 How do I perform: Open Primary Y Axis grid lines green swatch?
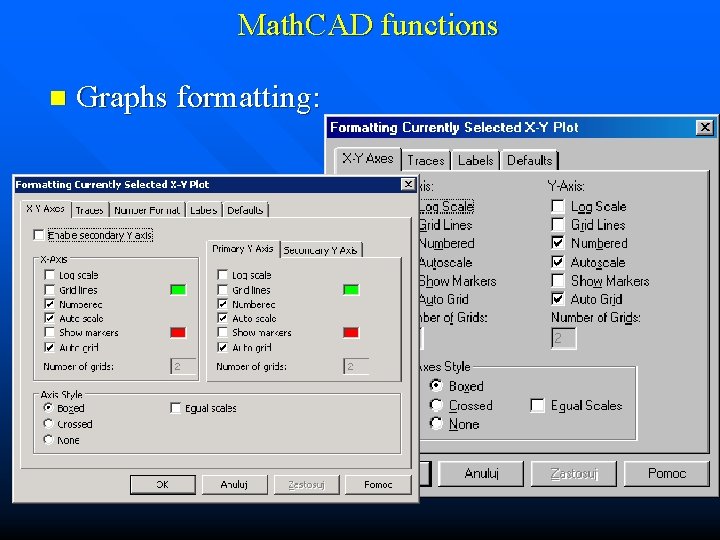(x=351, y=290)
